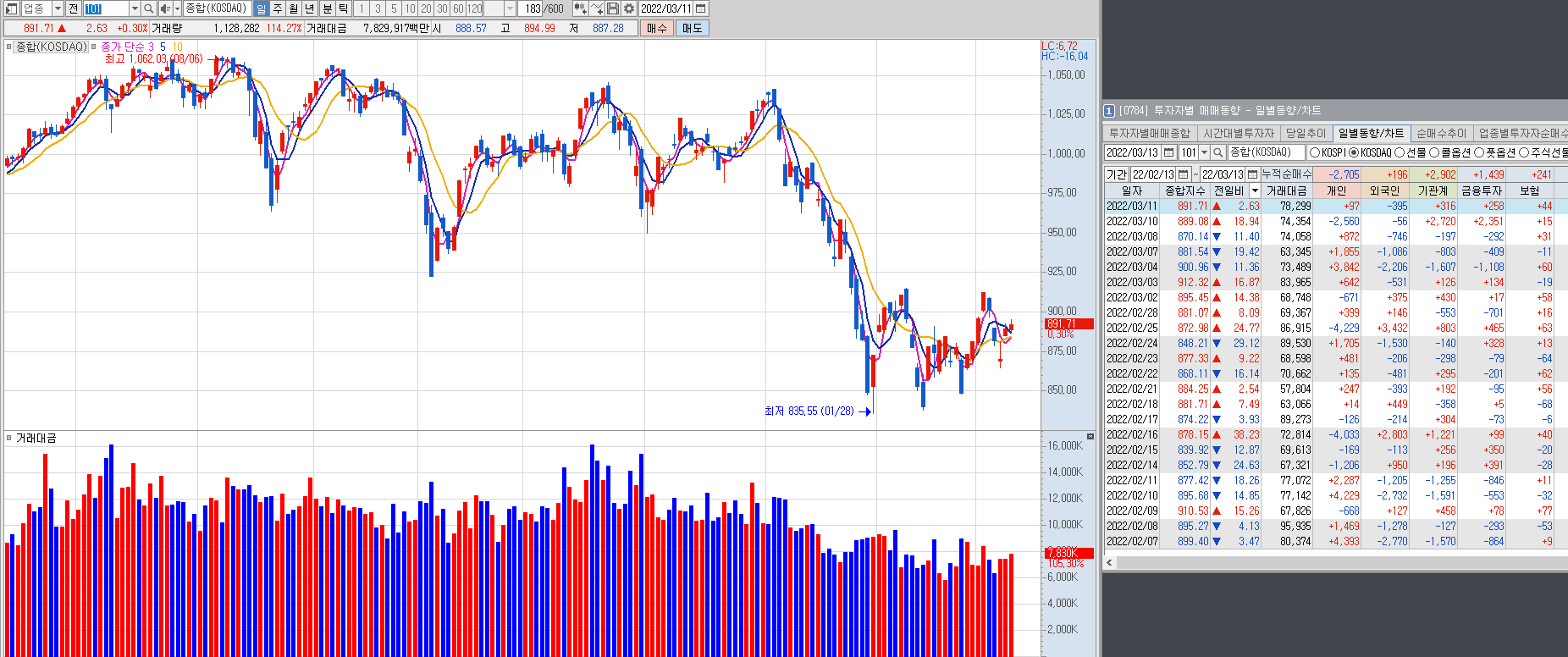Image resolution: width=1568 pixels, height=657 pixels.
Task: Open chart settings gear icon
Action: (x=629, y=8)
